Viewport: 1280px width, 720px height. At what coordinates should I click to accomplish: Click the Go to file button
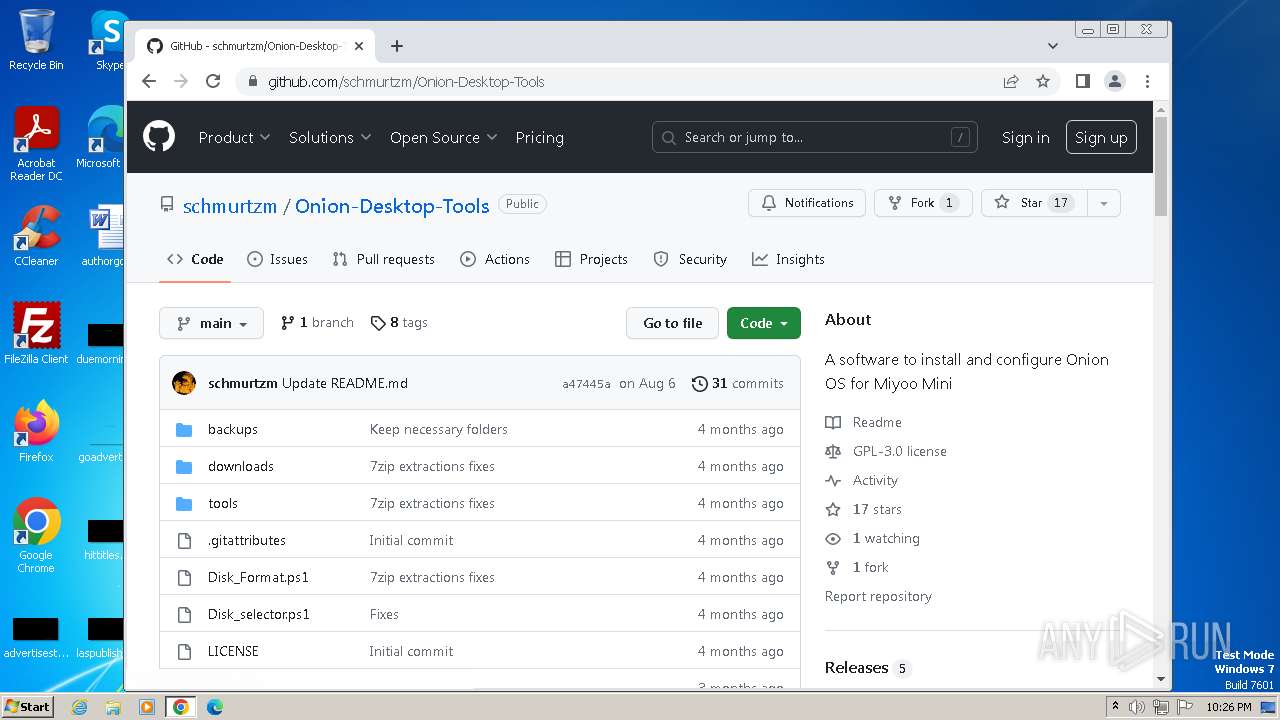point(672,323)
